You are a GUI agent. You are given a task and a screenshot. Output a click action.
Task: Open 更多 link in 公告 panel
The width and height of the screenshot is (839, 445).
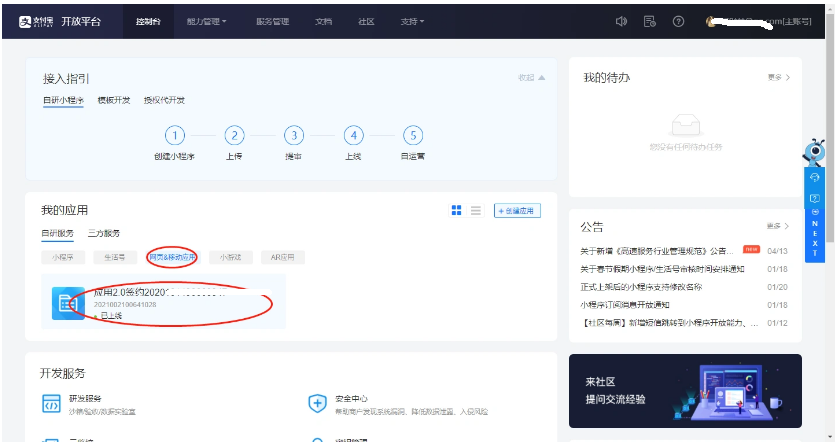click(778, 226)
